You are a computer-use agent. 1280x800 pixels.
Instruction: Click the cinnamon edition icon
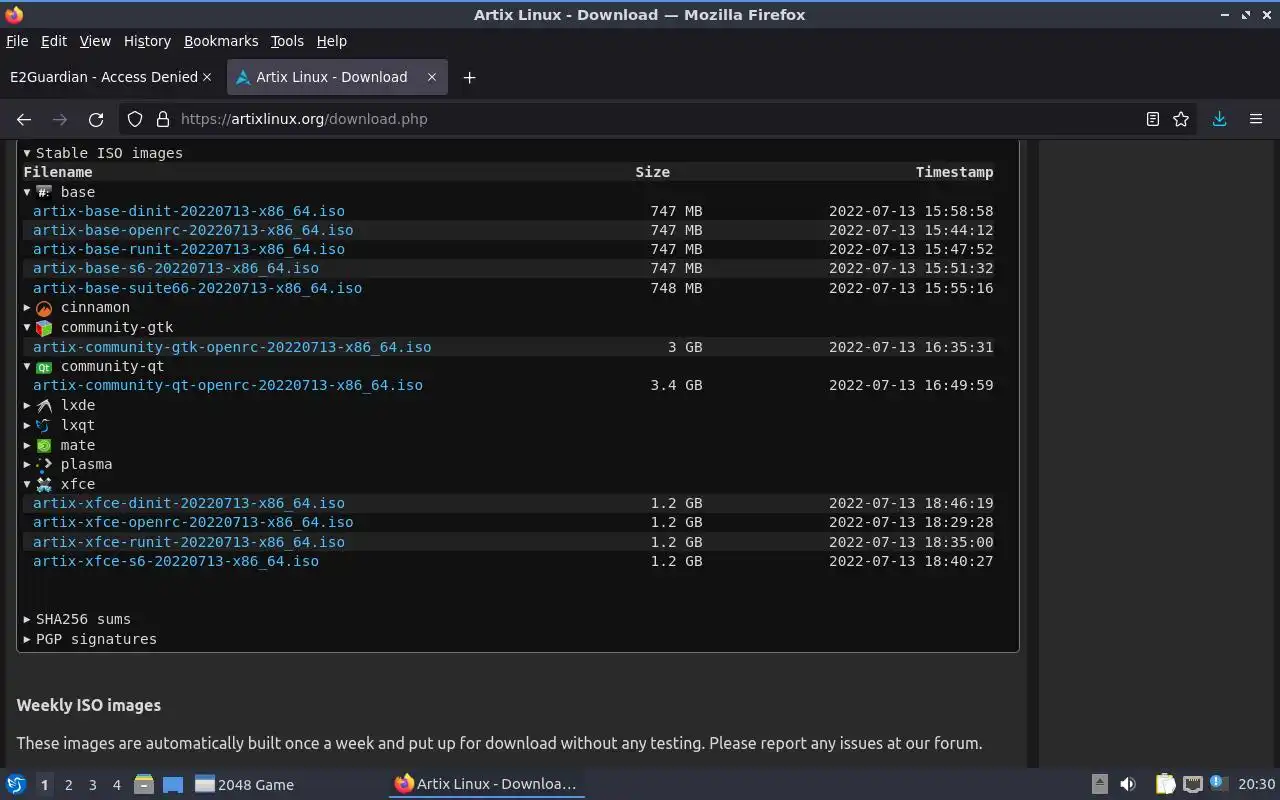pyautogui.click(x=44, y=308)
